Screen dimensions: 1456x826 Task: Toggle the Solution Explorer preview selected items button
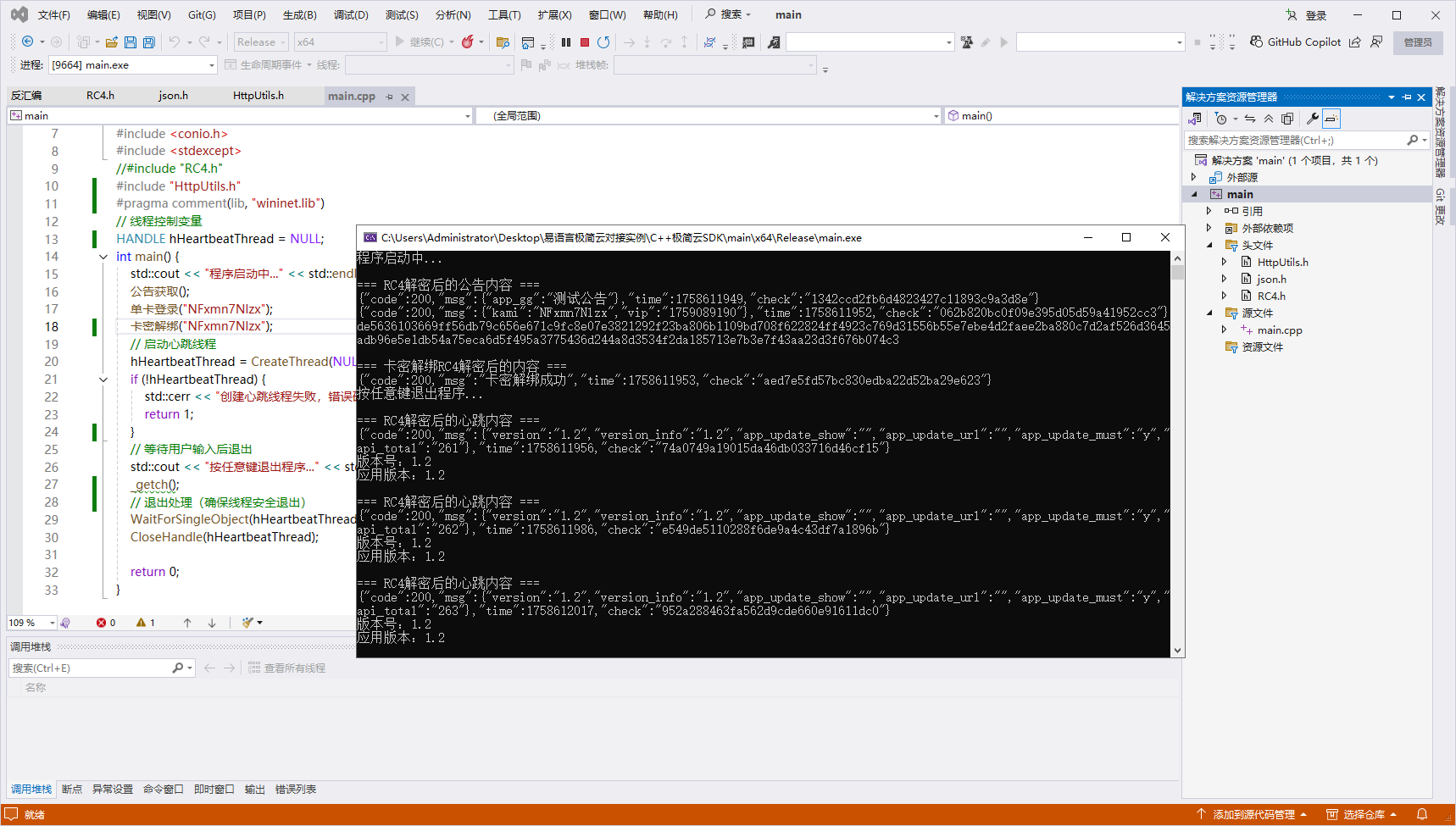pos(1331,119)
